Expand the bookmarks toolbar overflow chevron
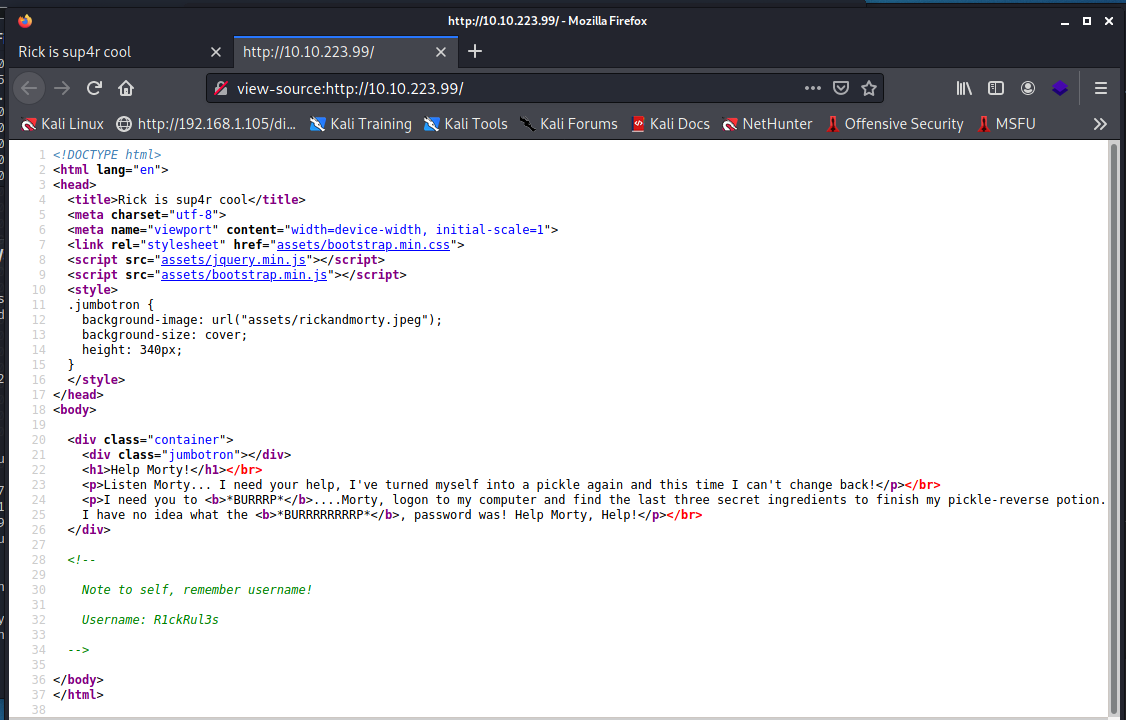Viewport: 1126px width, 720px height. [x=1100, y=124]
